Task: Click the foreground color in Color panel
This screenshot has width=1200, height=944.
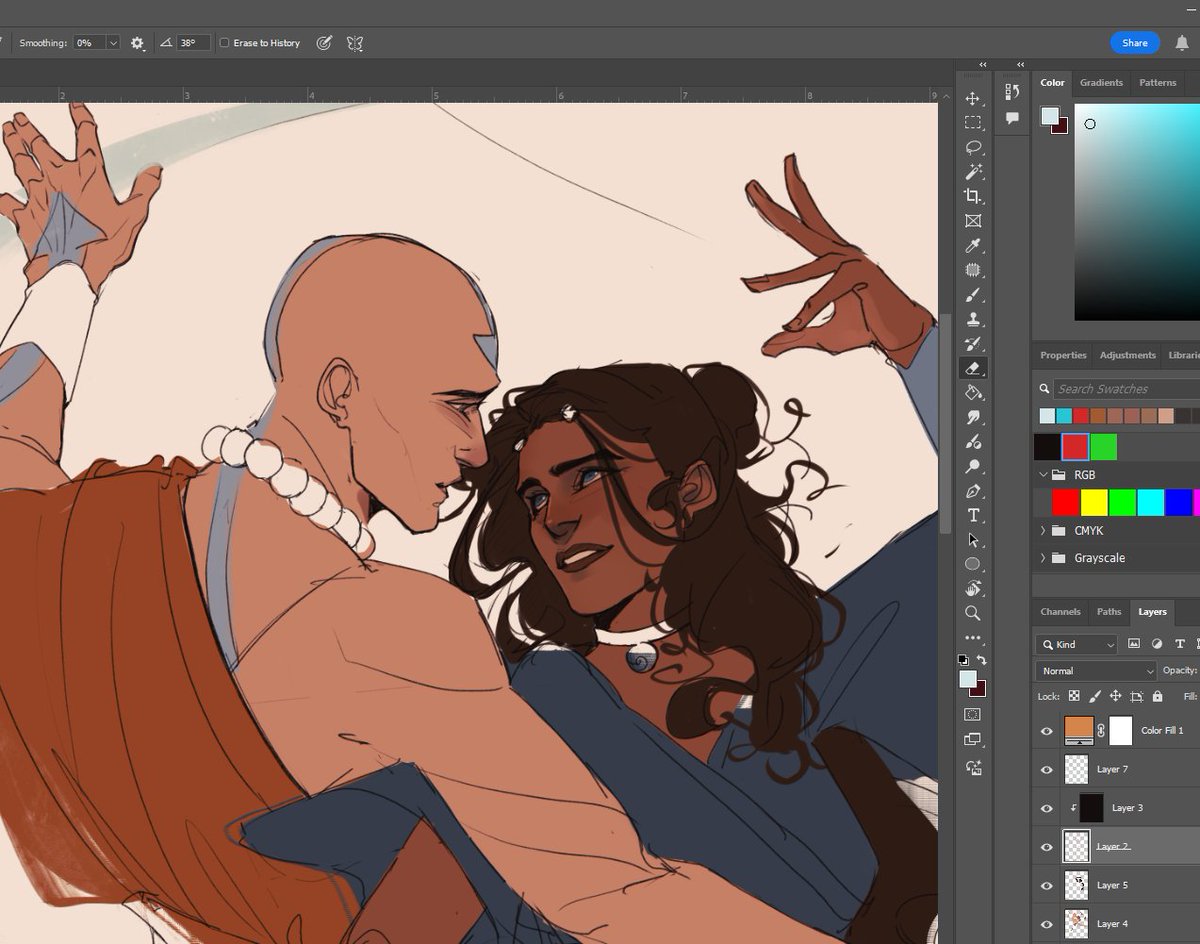Action: [x=1050, y=116]
